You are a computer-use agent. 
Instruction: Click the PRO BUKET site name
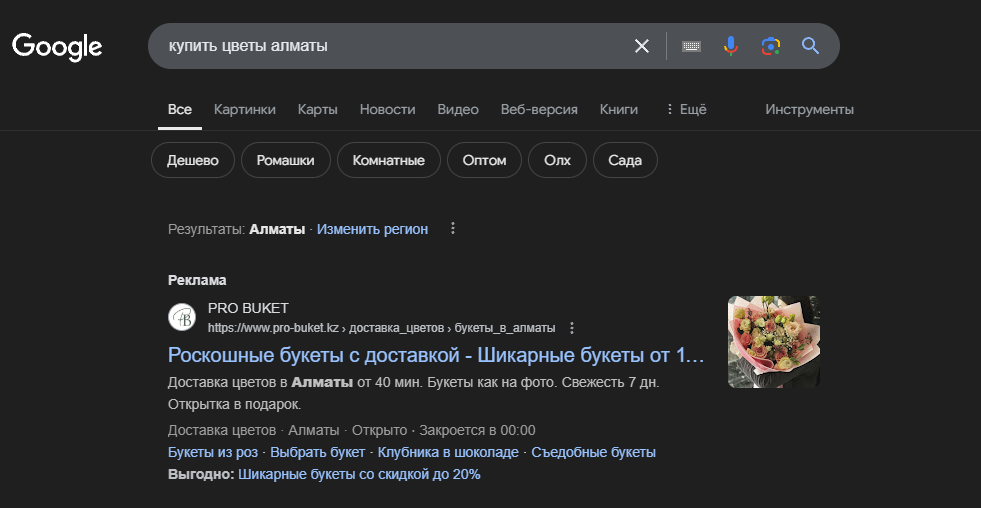248,308
